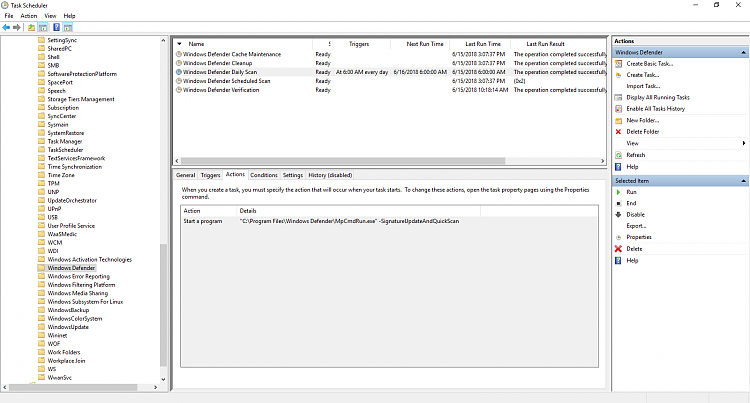The width and height of the screenshot is (750, 403).
Task: Click the Show/Hide Action Pane toolbar icon
Action: click(68, 27)
